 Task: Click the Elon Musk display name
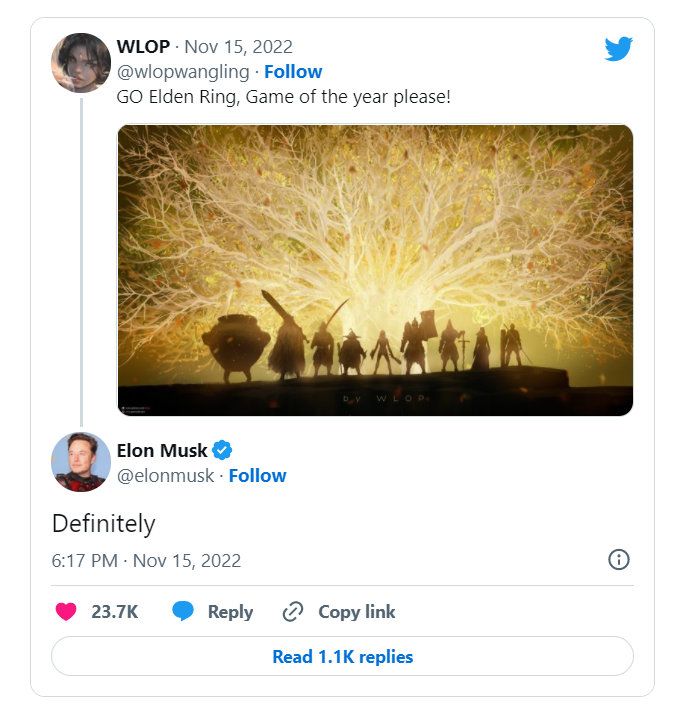(162, 450)
